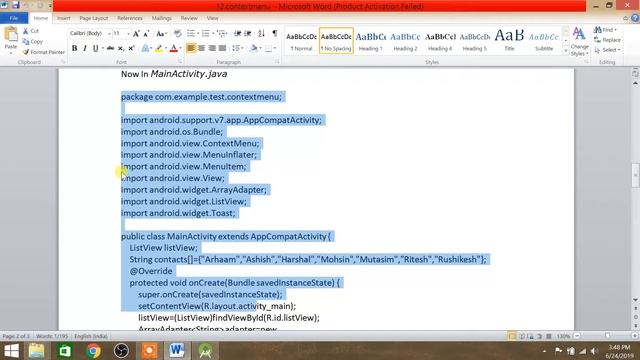Screen dimensions: 640x360
Task: Open the font color dropdown arrow
Action: pos(180,48)
